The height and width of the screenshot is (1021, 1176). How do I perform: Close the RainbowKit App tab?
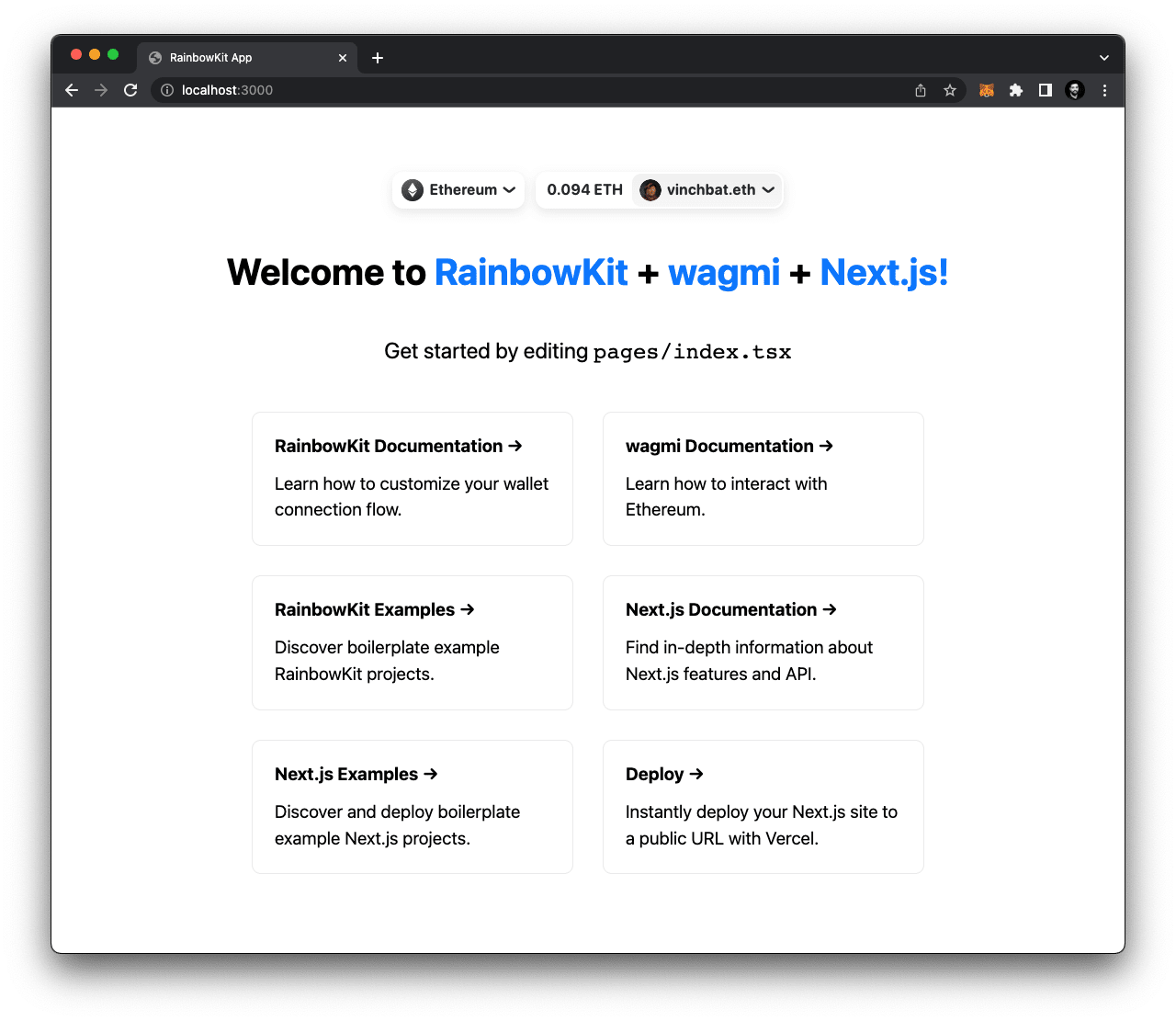pyautogui.click(x=343, y=58)
